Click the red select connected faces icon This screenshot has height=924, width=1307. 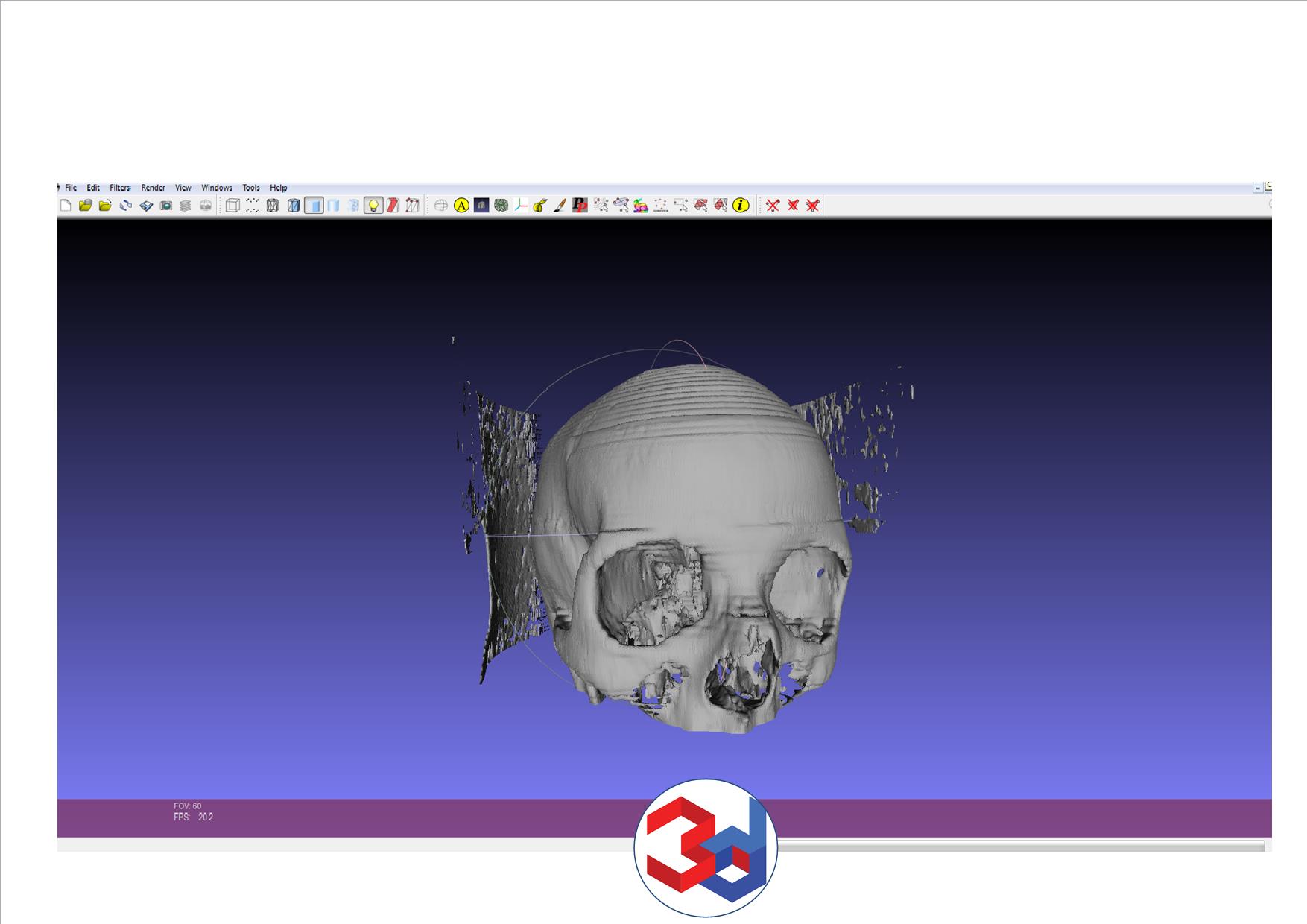coord(700,206)
